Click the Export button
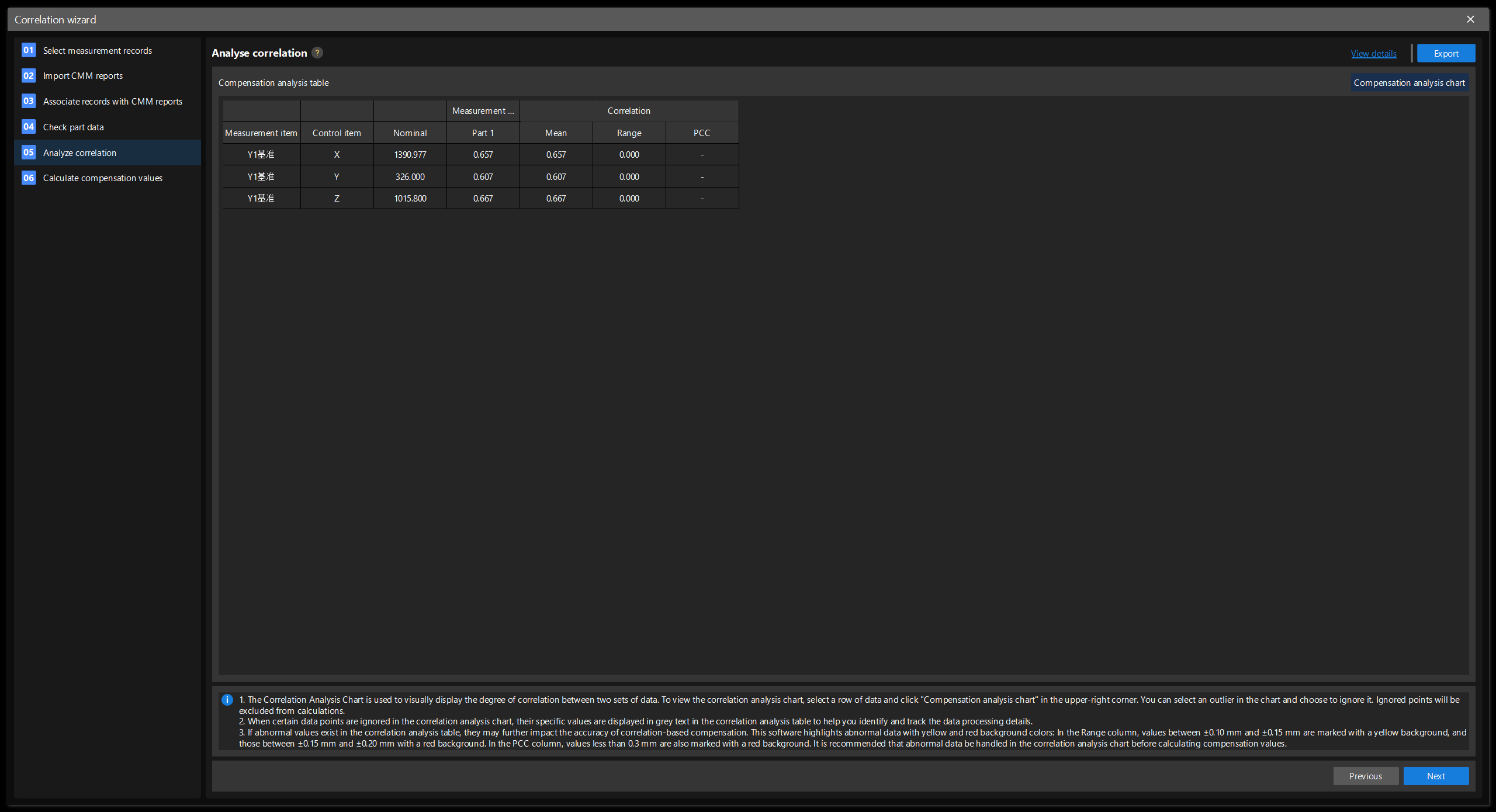This screenshot has width=1496, height=812. [1446, 53]
